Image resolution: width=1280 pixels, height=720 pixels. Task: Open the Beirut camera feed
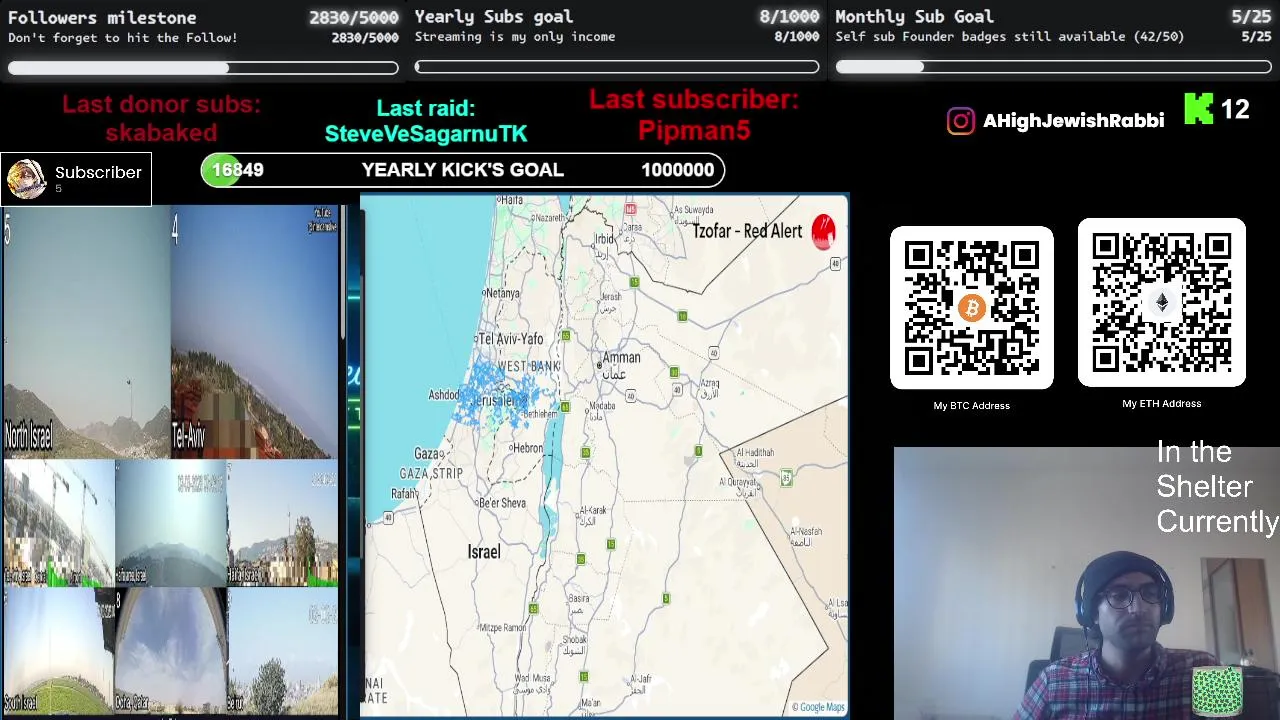pyautogui.click(x=283, y=651)
